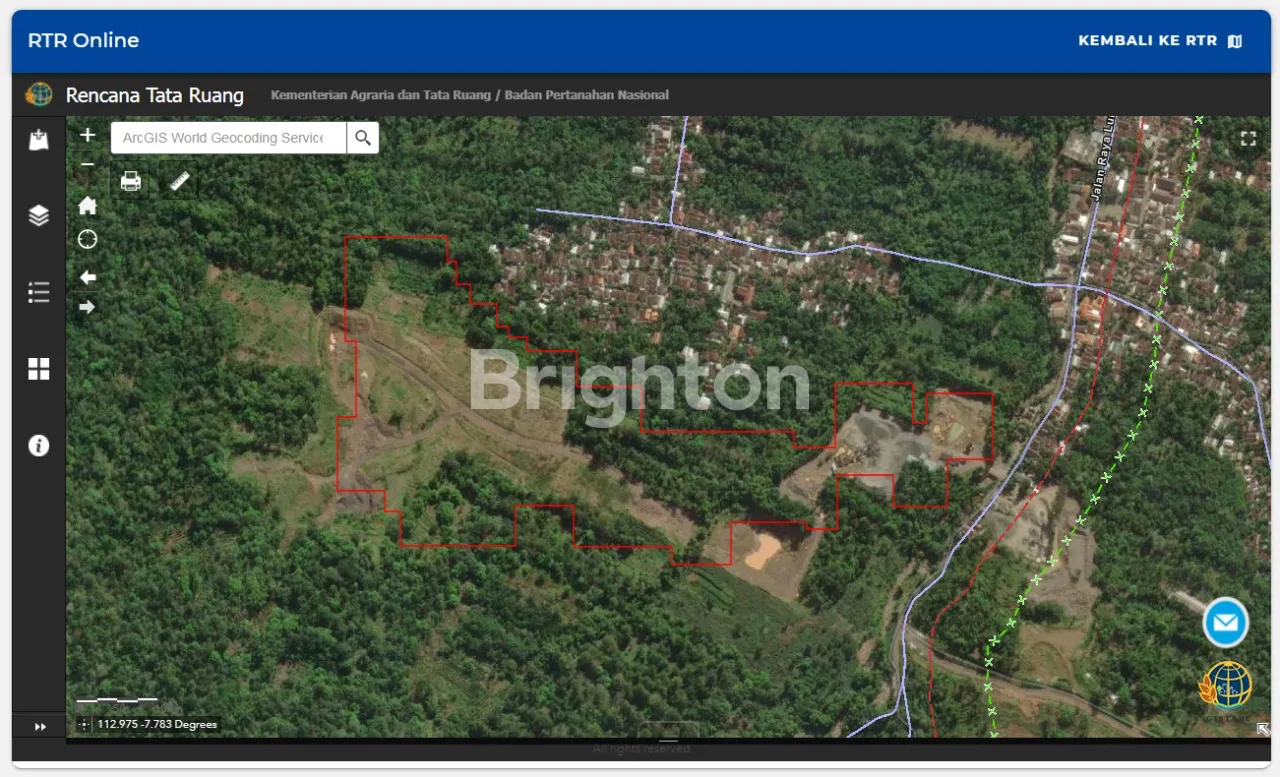This screenshot has width=1280, height=777.
Task: Open the Basemap gallery grid
Action: (39, 369)
